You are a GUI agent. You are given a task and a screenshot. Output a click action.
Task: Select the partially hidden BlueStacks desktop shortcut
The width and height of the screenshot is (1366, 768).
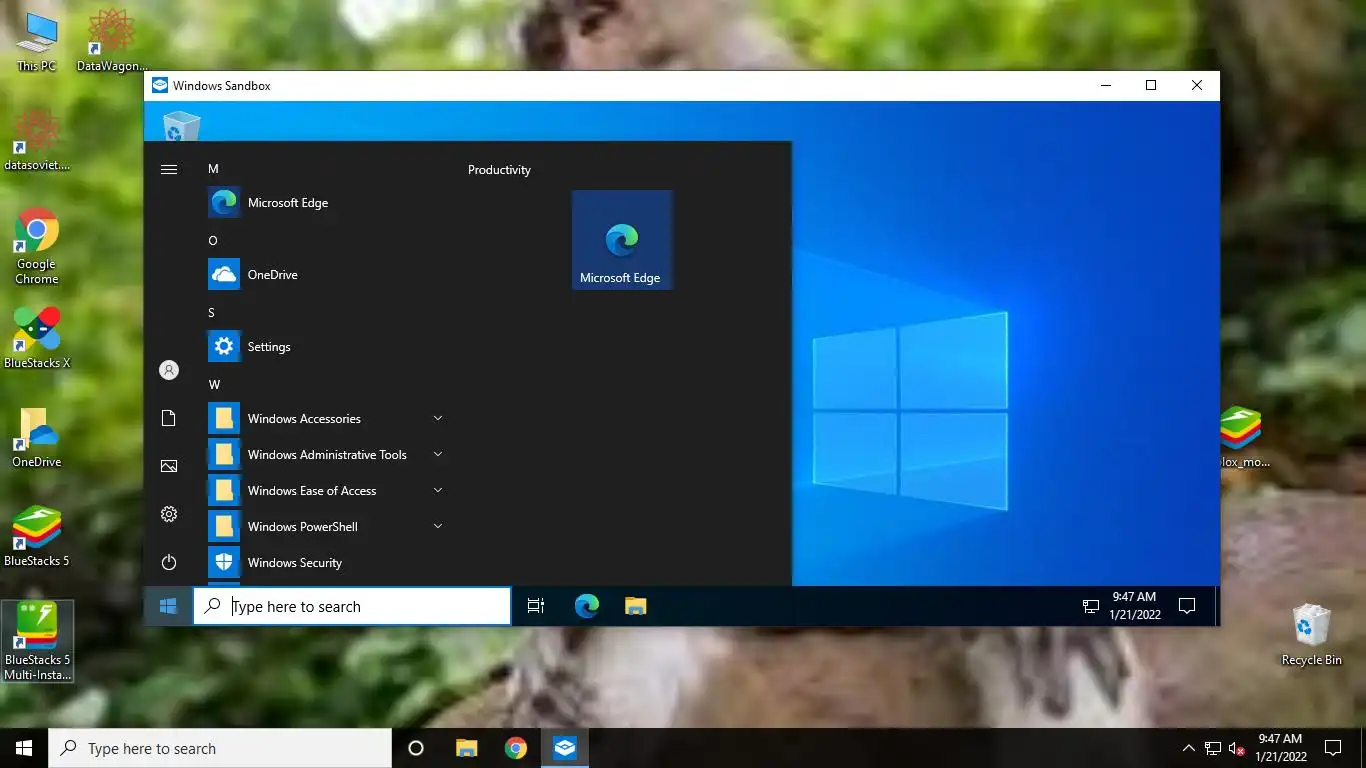[1243, 438]
